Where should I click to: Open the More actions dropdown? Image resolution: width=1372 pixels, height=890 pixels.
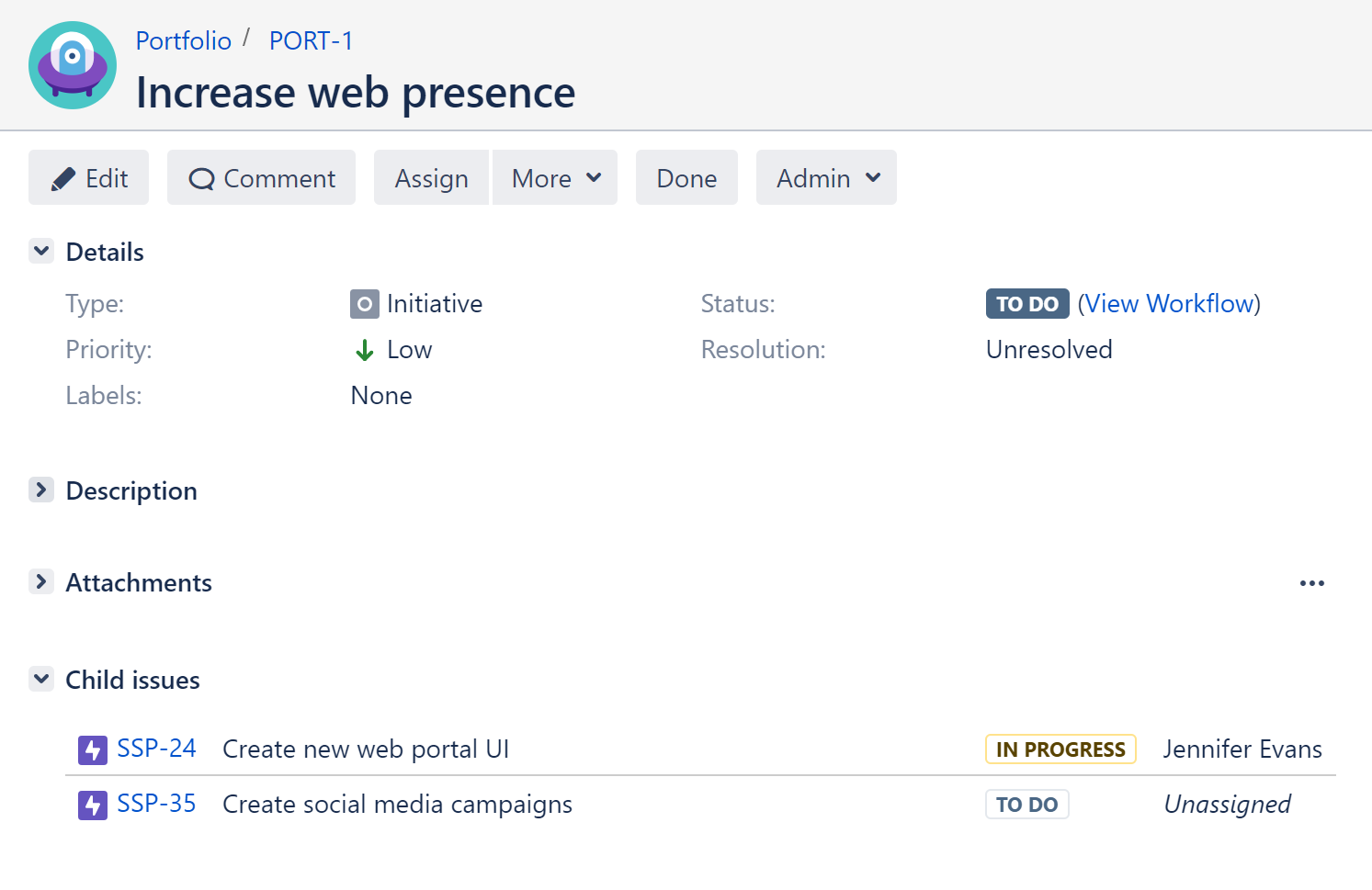click(555, 178)
